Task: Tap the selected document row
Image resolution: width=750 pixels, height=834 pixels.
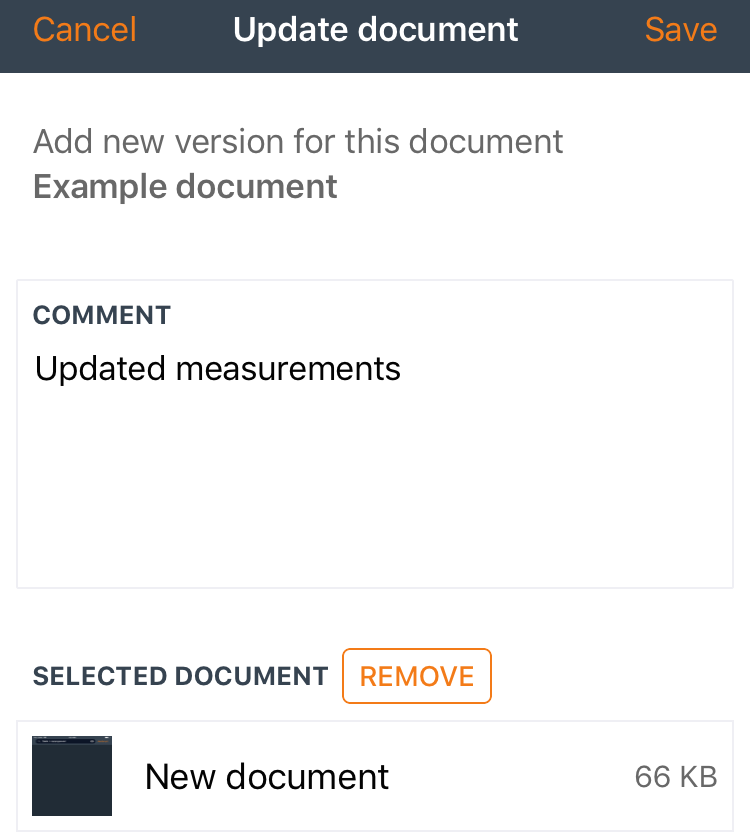Action: [375, 776]
